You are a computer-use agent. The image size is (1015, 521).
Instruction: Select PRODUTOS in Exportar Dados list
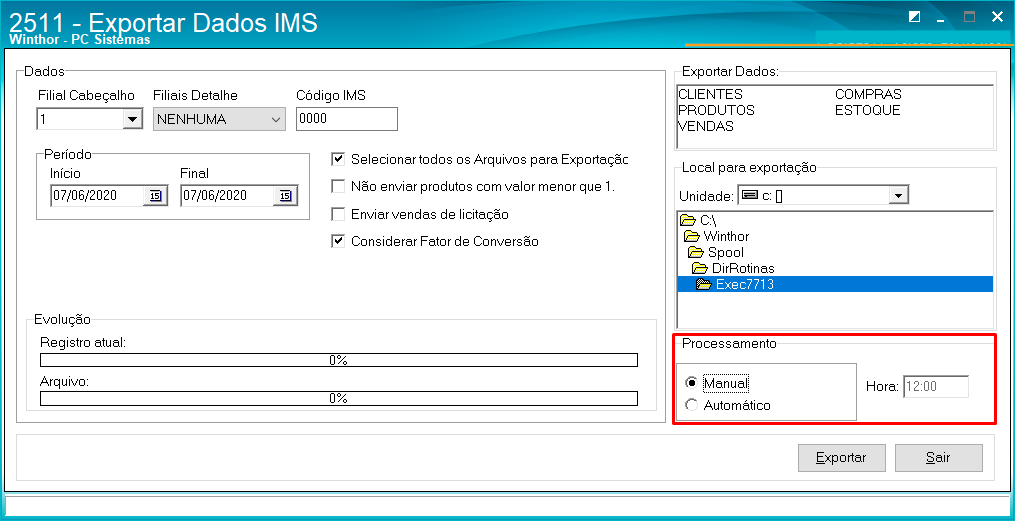pyautogui.click(x=716, y=110)
